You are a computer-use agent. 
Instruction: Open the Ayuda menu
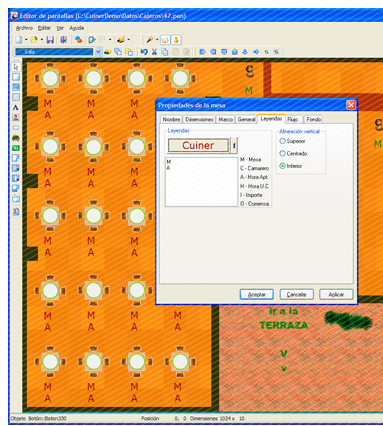pyautogui.click(x=77, y=28)
